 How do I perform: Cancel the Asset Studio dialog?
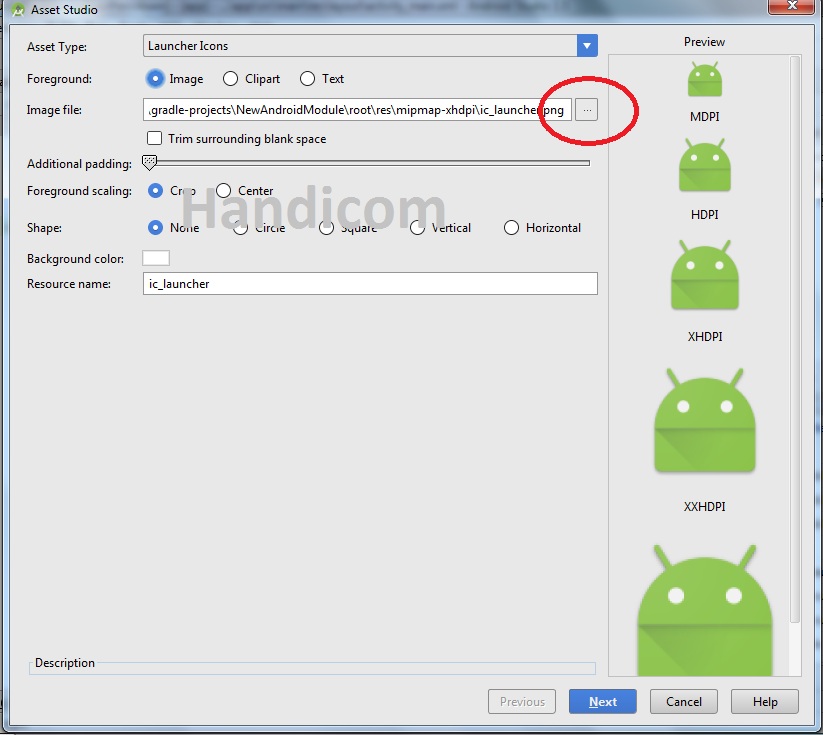(x=683, y=701)
